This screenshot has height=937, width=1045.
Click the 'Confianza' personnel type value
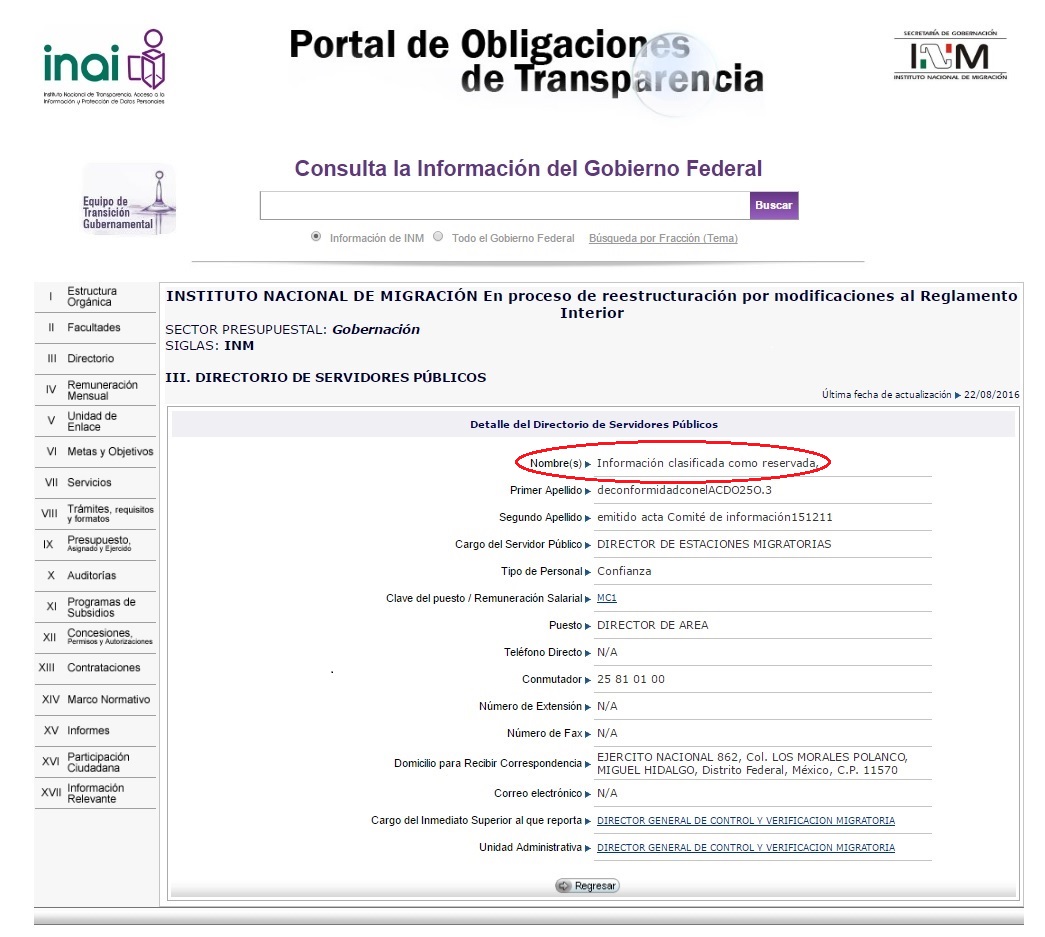[x=624, y=571]
